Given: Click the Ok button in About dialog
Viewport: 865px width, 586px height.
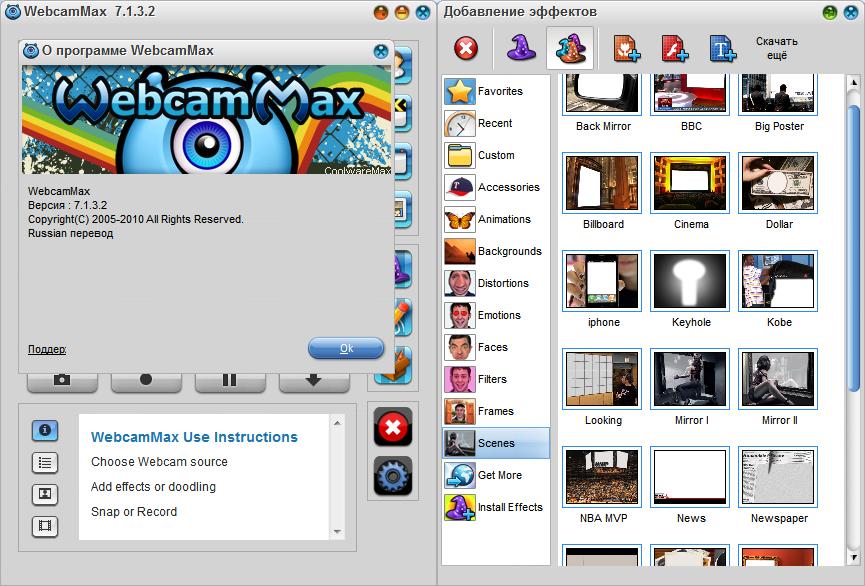Looking at the screenshot, I should click(x=346, y=348).
